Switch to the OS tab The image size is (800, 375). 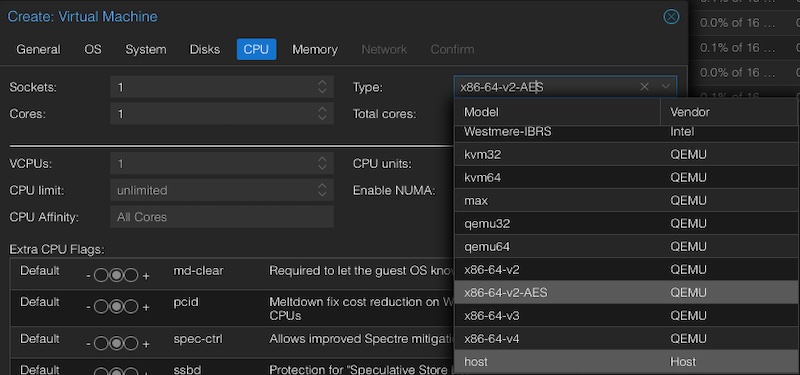93,49
